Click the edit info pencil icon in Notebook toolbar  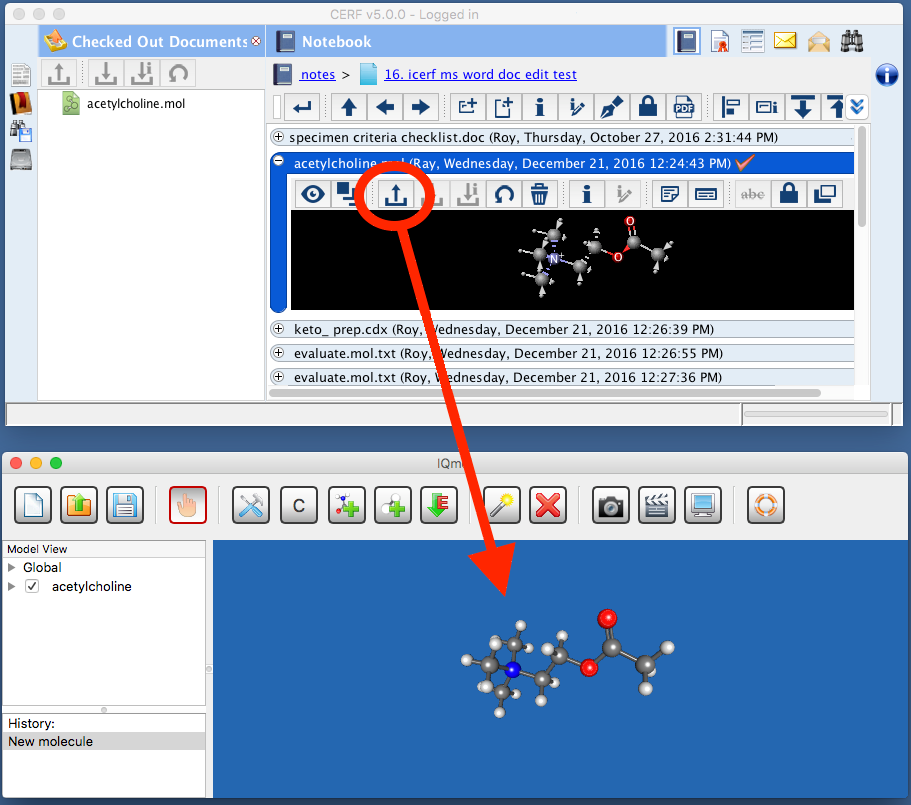(x=576, y=107)
